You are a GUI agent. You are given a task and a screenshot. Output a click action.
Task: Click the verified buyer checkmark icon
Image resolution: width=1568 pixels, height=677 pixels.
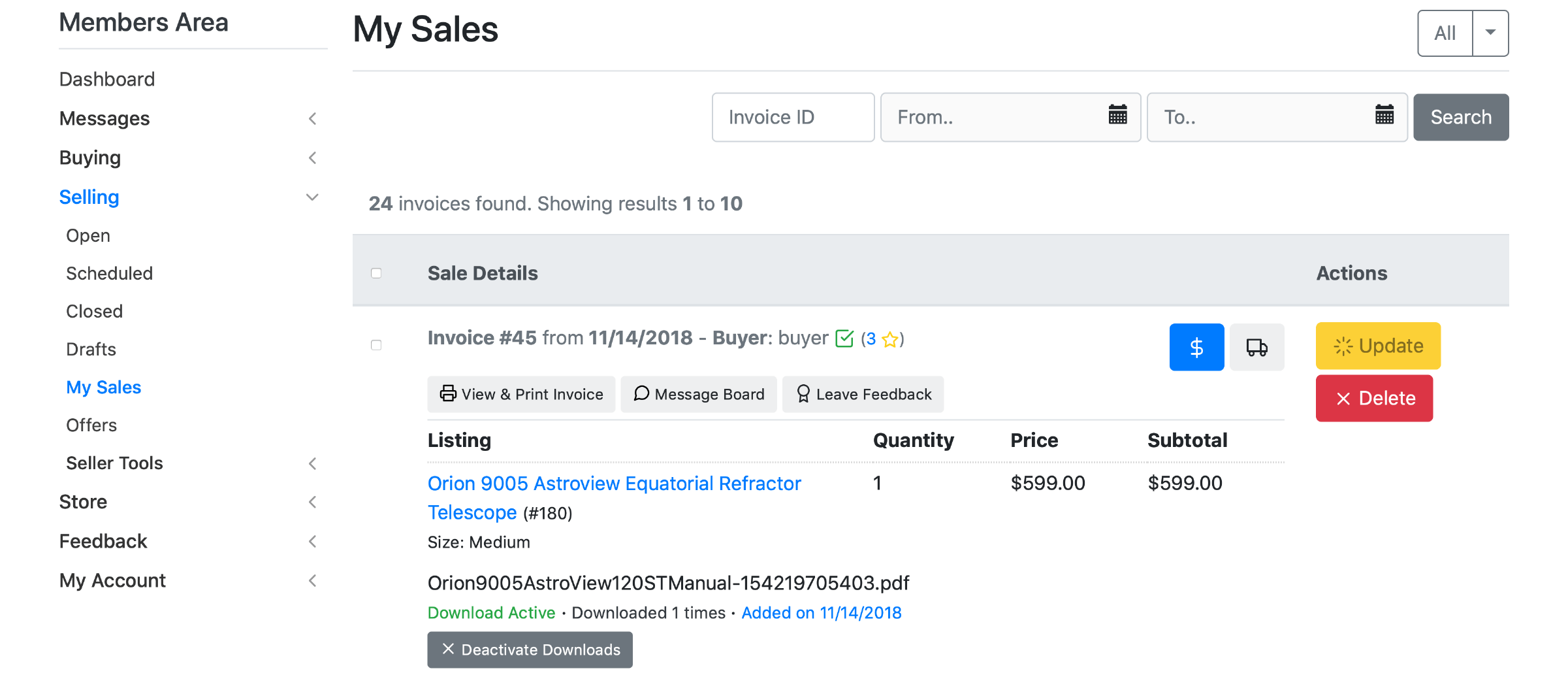(x=844, y=338)
